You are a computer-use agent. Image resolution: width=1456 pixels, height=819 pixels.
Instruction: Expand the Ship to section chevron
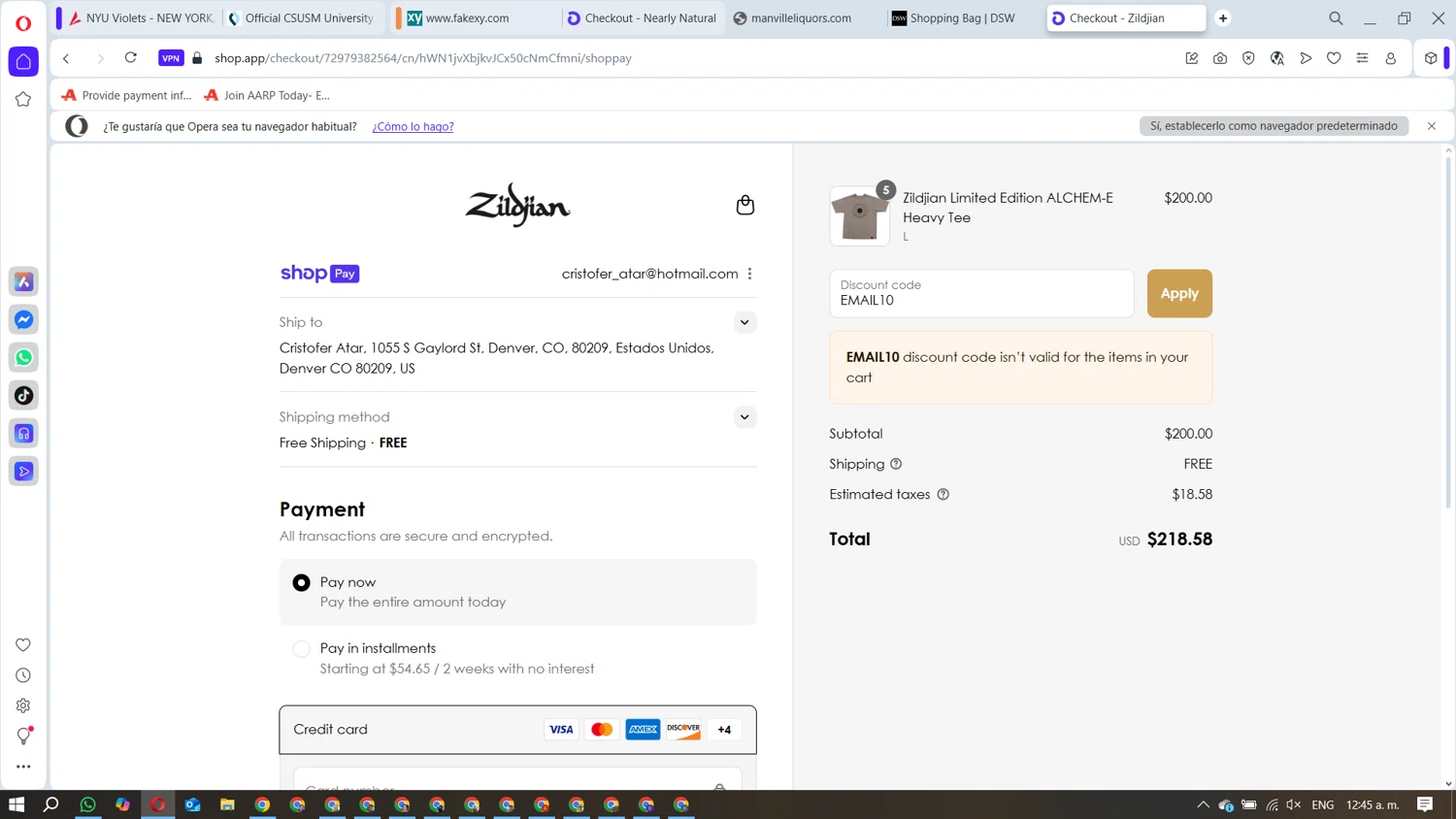pyautogui.click(x=745, y=322)
